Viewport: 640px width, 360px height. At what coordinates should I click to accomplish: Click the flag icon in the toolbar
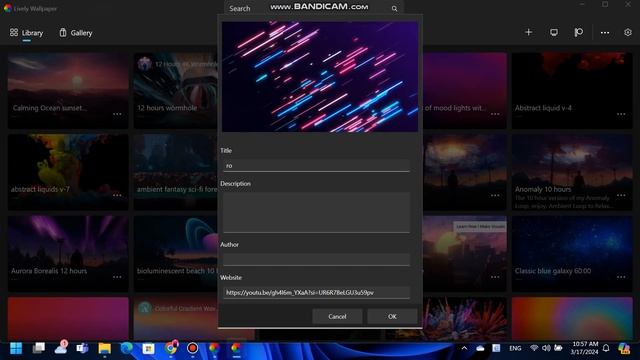point(579,32)
